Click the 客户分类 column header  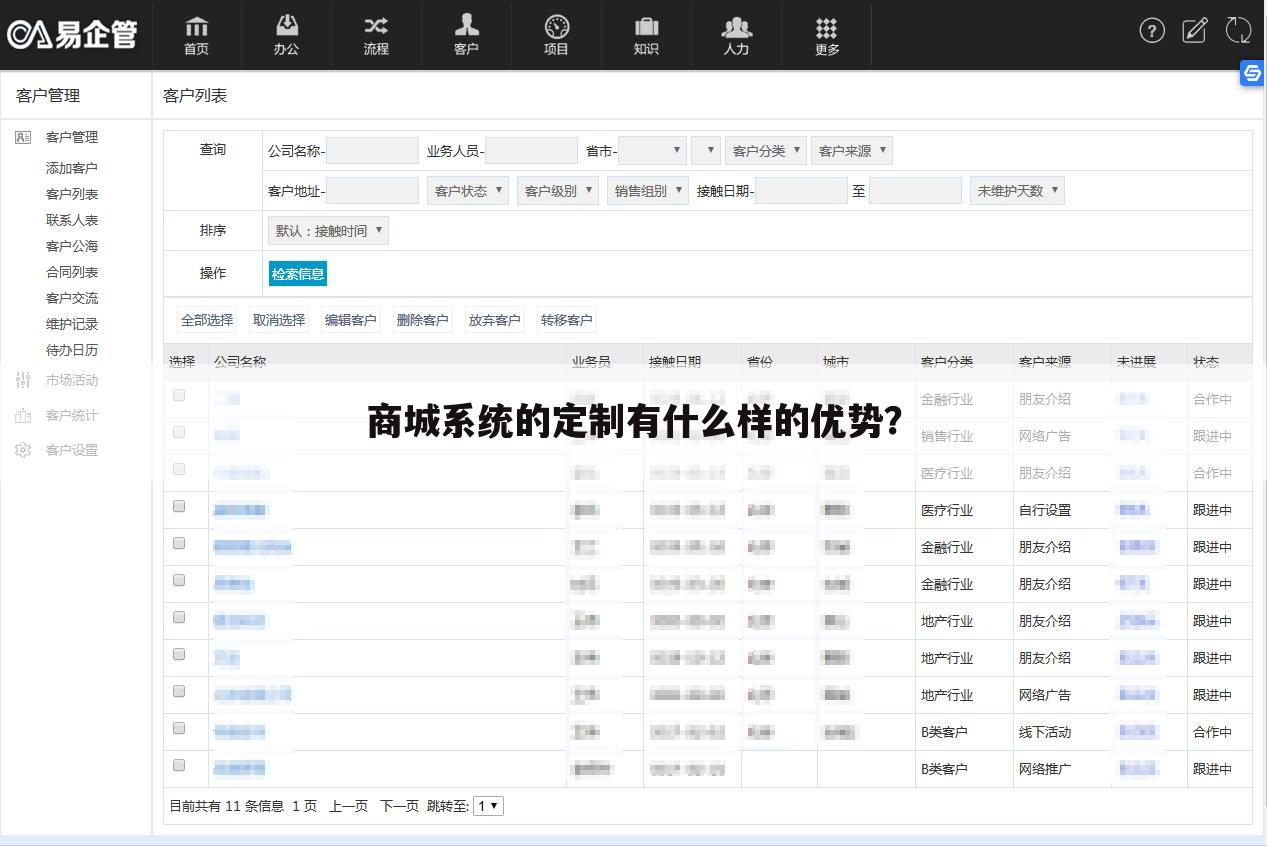tap(947, 361)
